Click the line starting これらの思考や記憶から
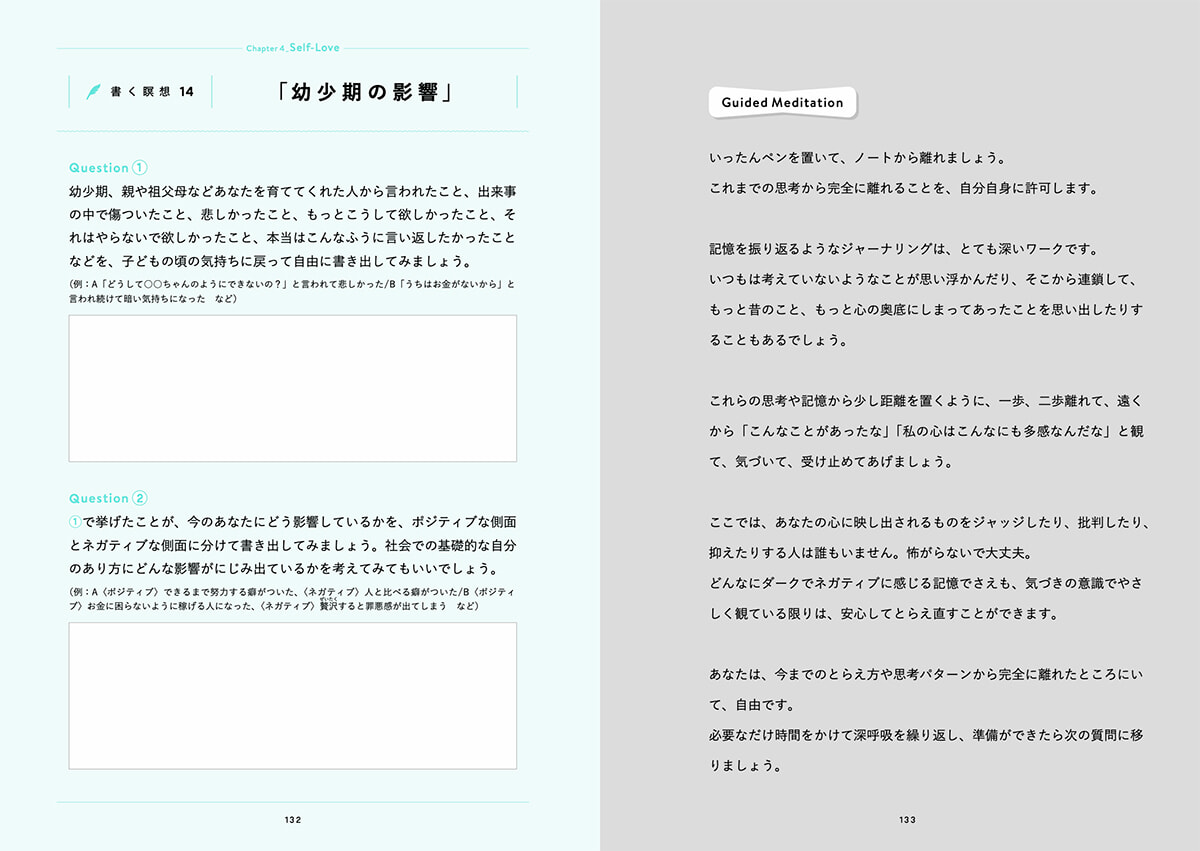Image resolution: width=1200 pixels, height=851 pixels. click(x=925, y=400)
